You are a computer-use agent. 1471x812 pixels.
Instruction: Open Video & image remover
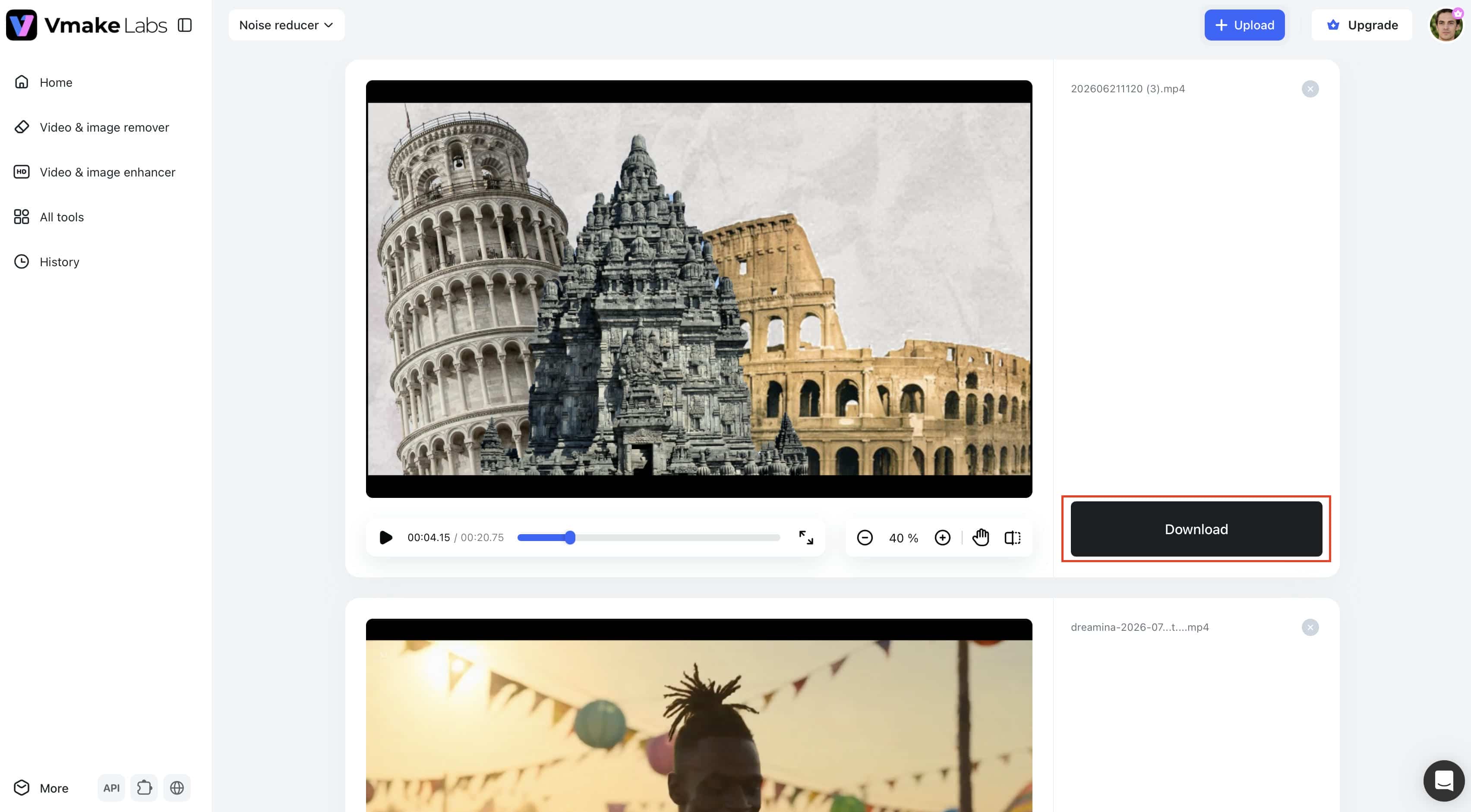(x=104, y=127)
